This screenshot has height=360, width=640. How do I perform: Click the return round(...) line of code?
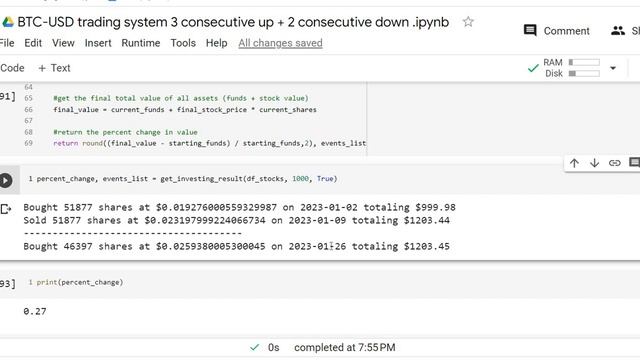coord(209,143)
